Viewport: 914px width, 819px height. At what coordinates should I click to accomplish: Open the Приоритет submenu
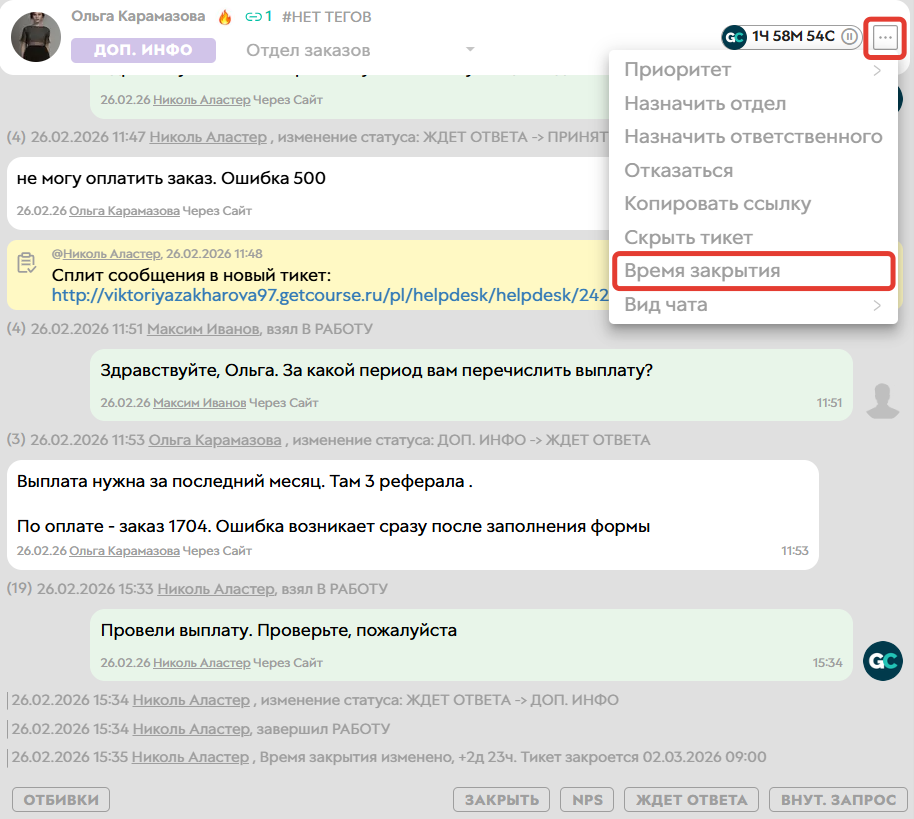pos(753,70)
